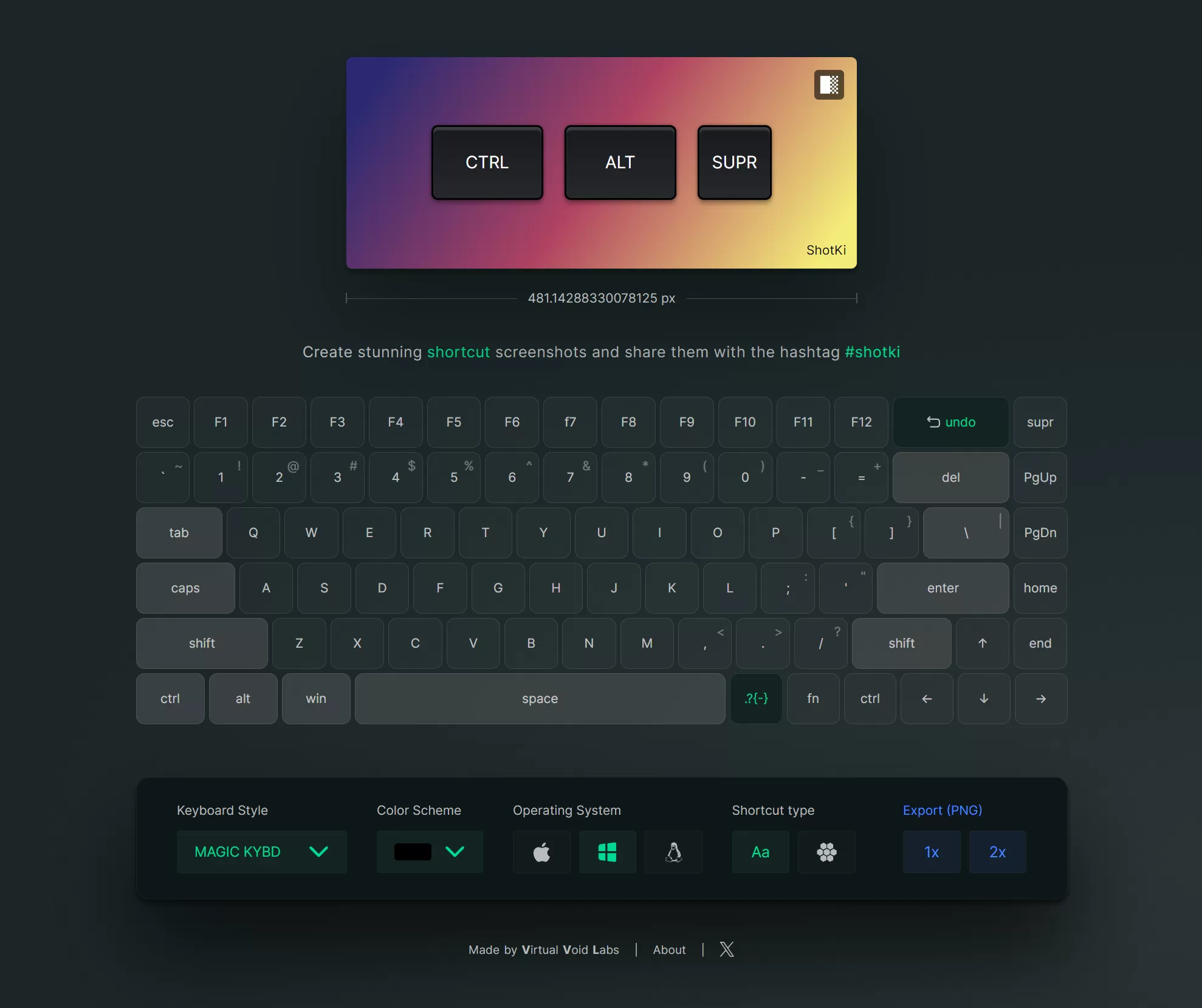Click the checkerboard transparency icon

point(829,84)
